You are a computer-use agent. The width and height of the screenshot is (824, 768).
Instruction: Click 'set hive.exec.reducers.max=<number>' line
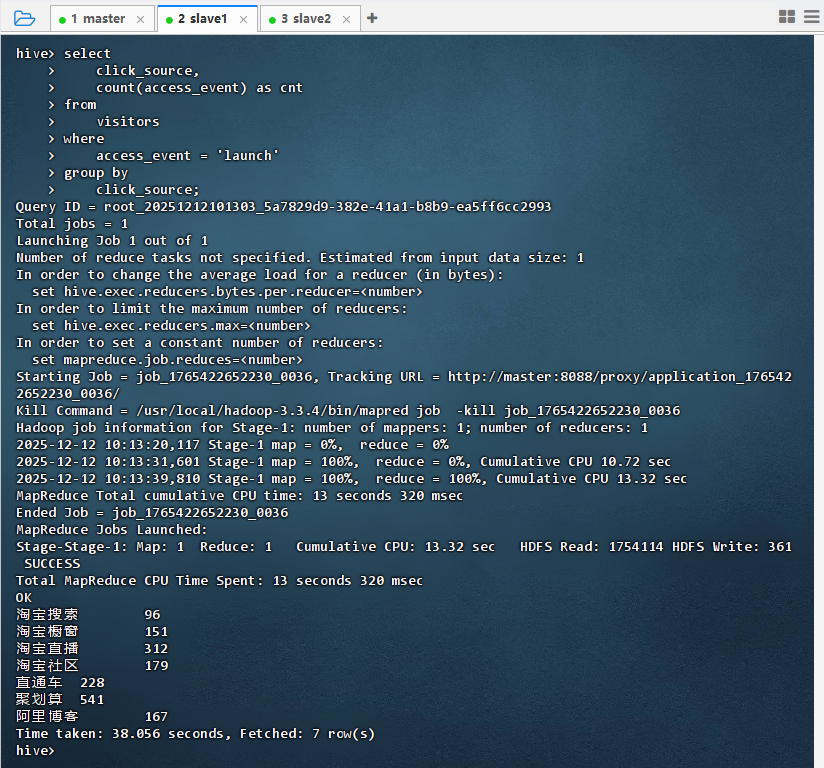(x=171, y=326)
